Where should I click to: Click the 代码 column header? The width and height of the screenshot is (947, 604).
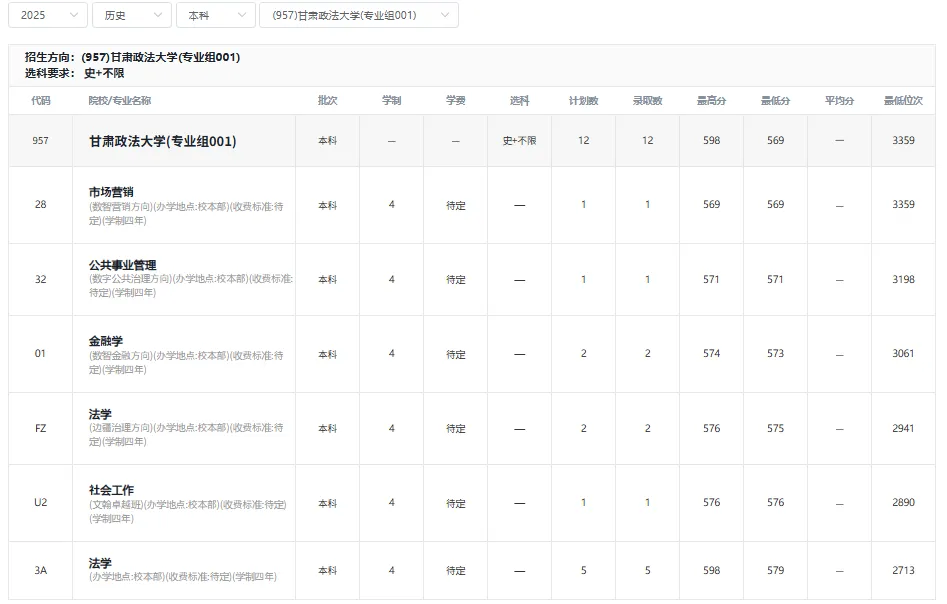[40, 101]
